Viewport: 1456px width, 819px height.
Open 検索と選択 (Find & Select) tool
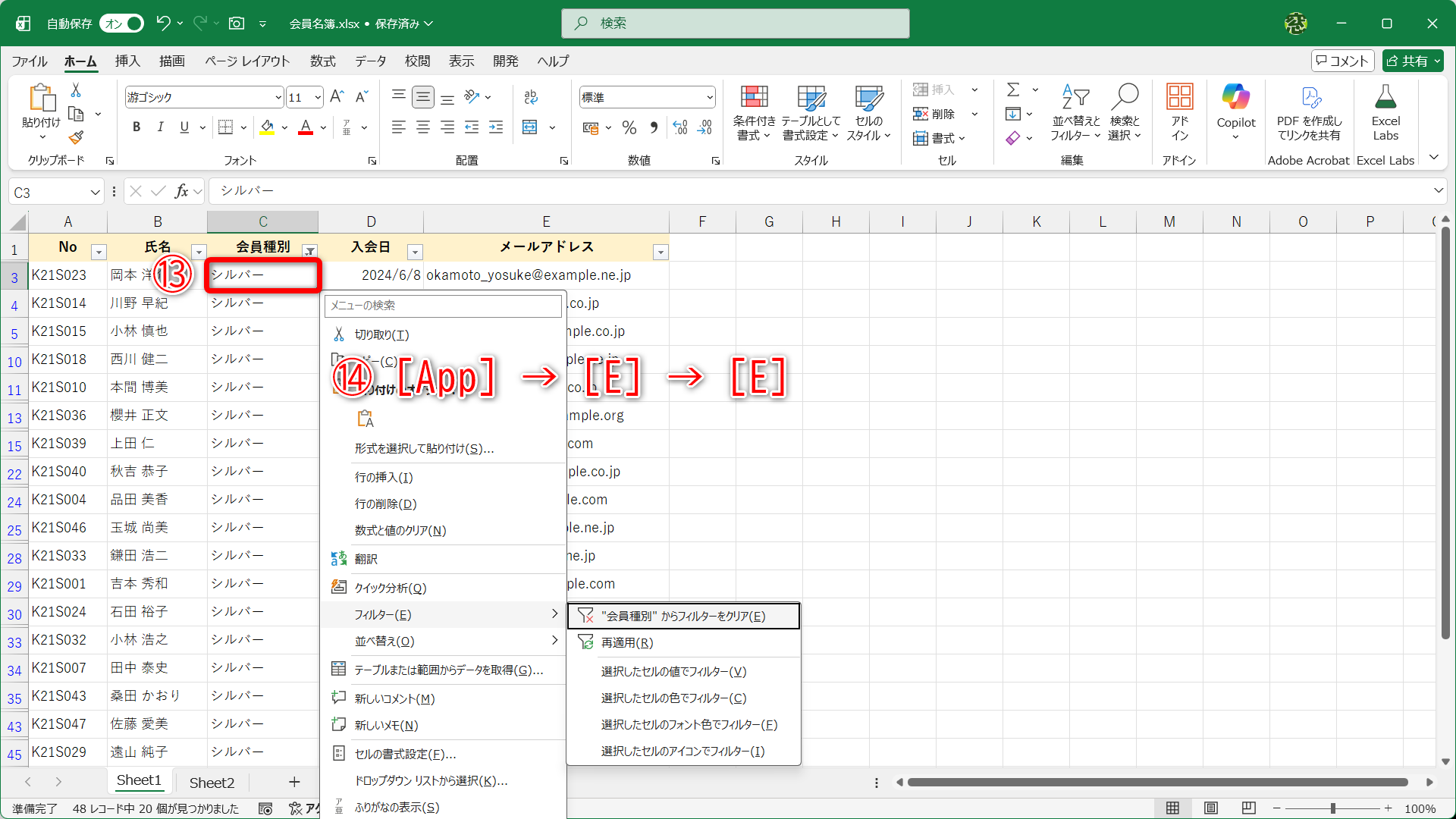[x=1125, y=112]
